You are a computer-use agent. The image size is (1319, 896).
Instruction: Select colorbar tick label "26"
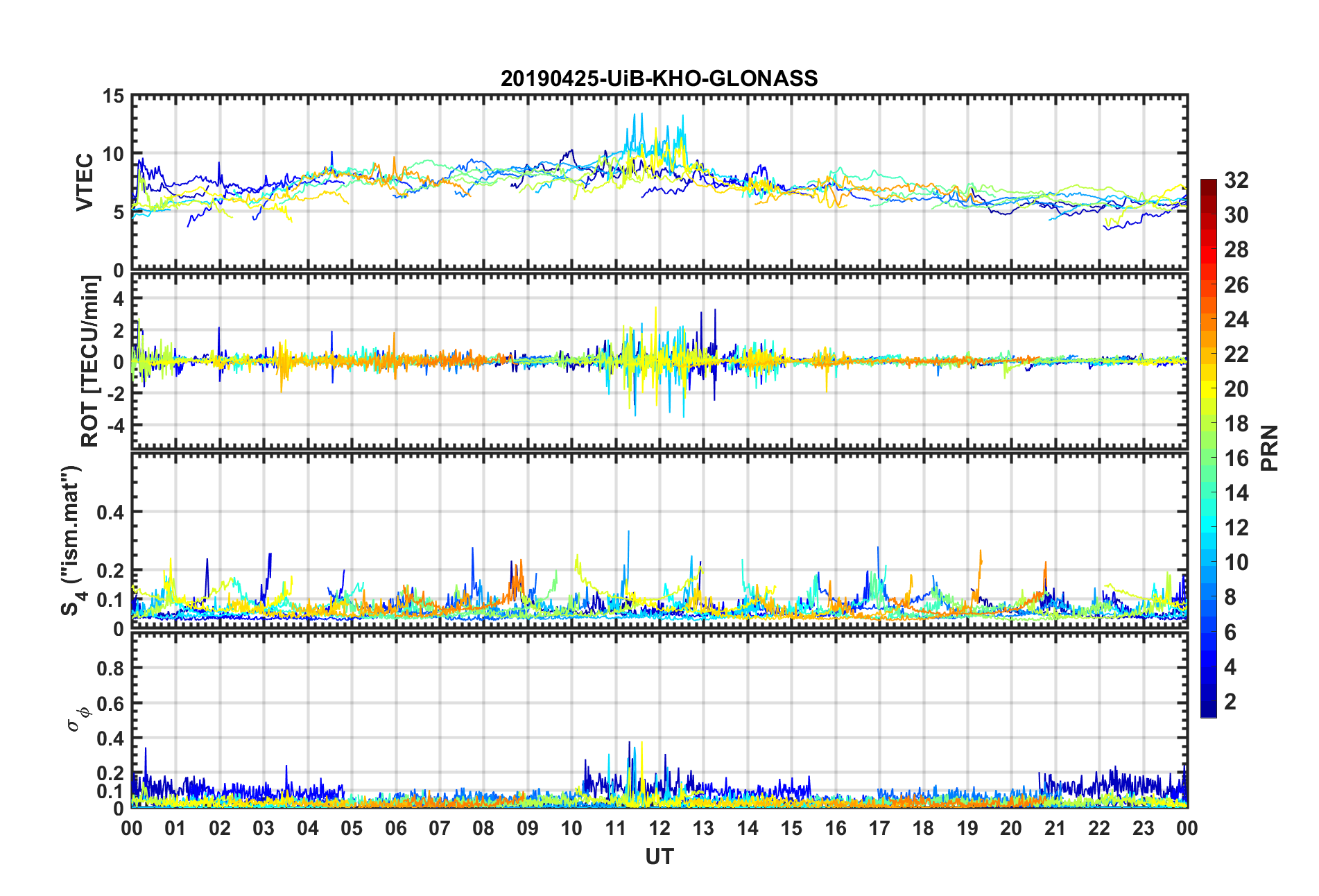tap(1236, 284)
